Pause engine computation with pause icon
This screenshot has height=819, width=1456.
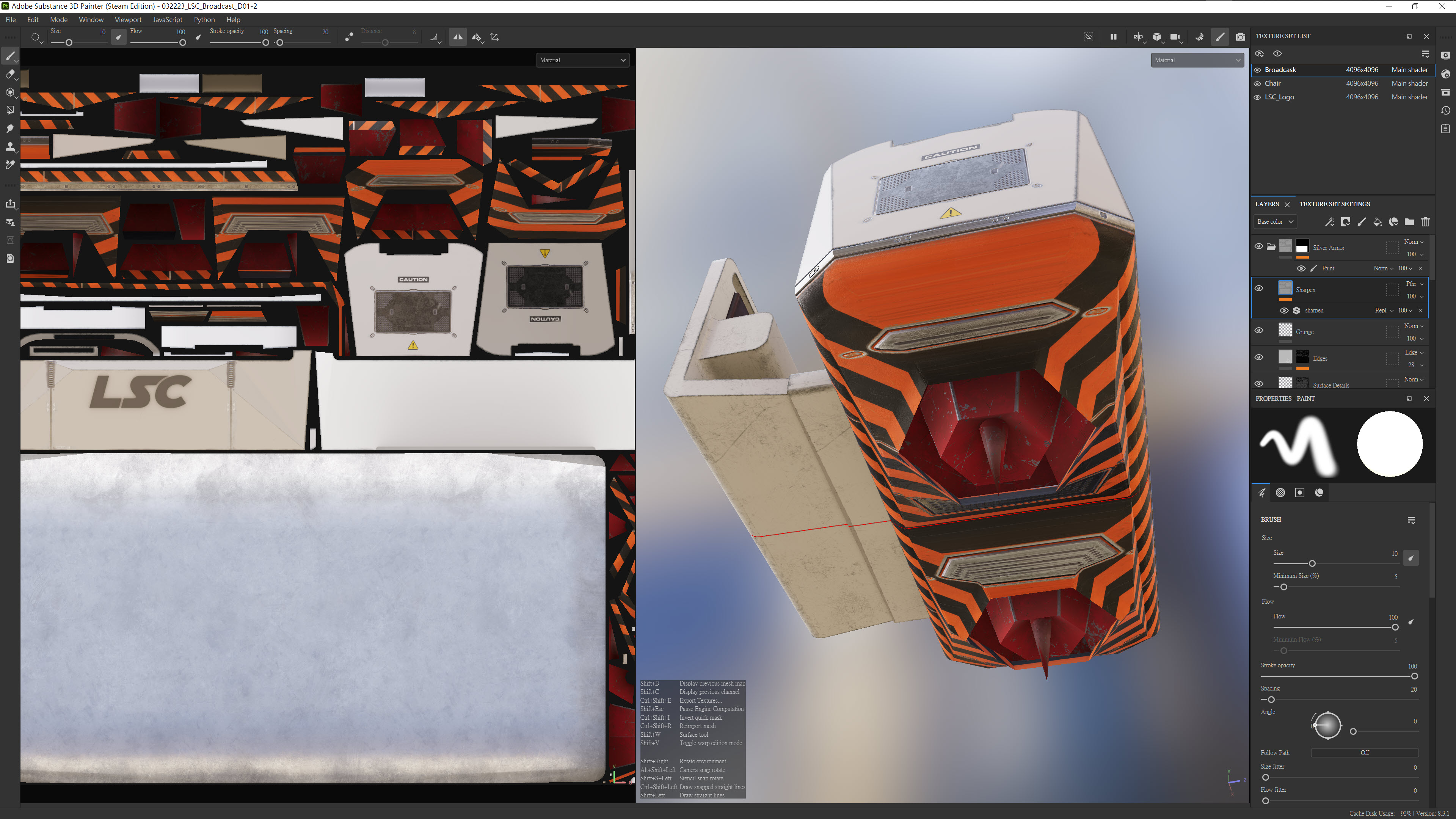click(x=1113, y=37)
